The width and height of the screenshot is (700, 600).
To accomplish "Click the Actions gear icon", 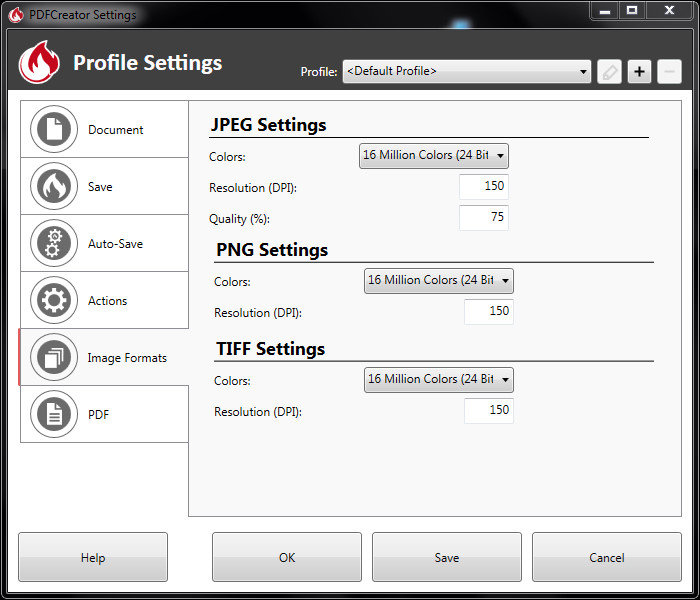I will tap(54, 300).
